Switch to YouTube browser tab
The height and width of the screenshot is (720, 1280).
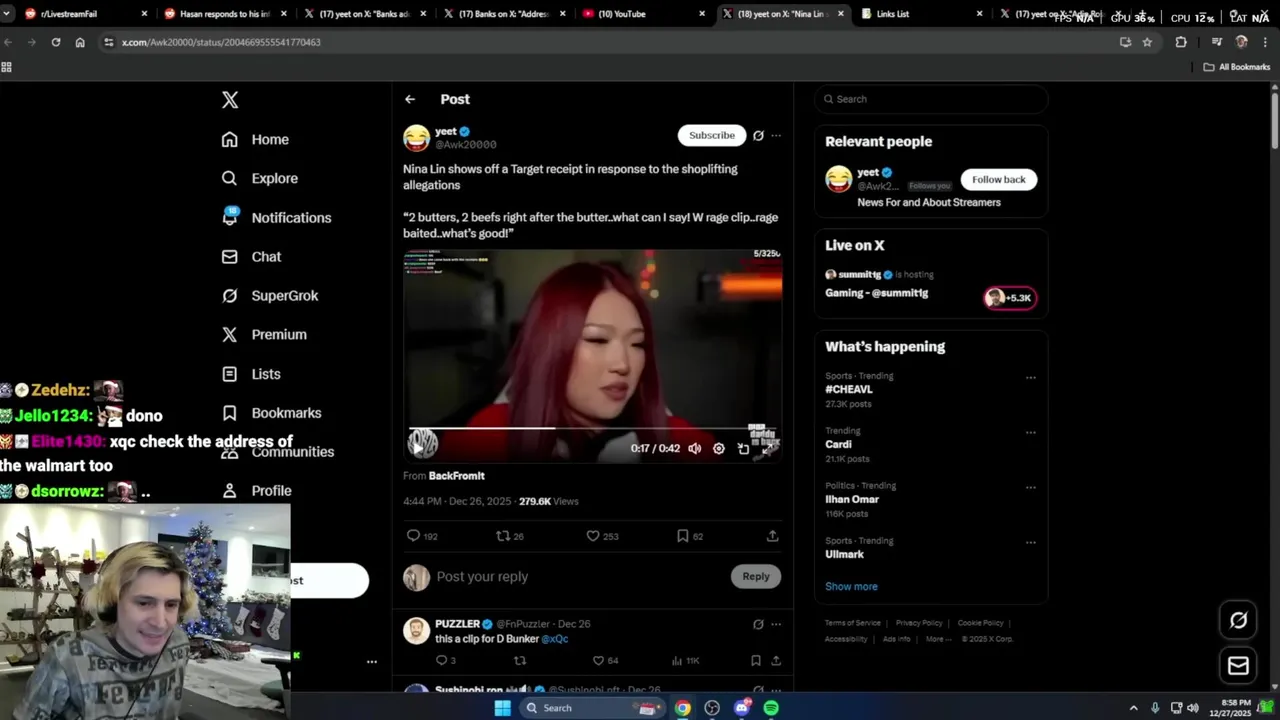(643, 14)
